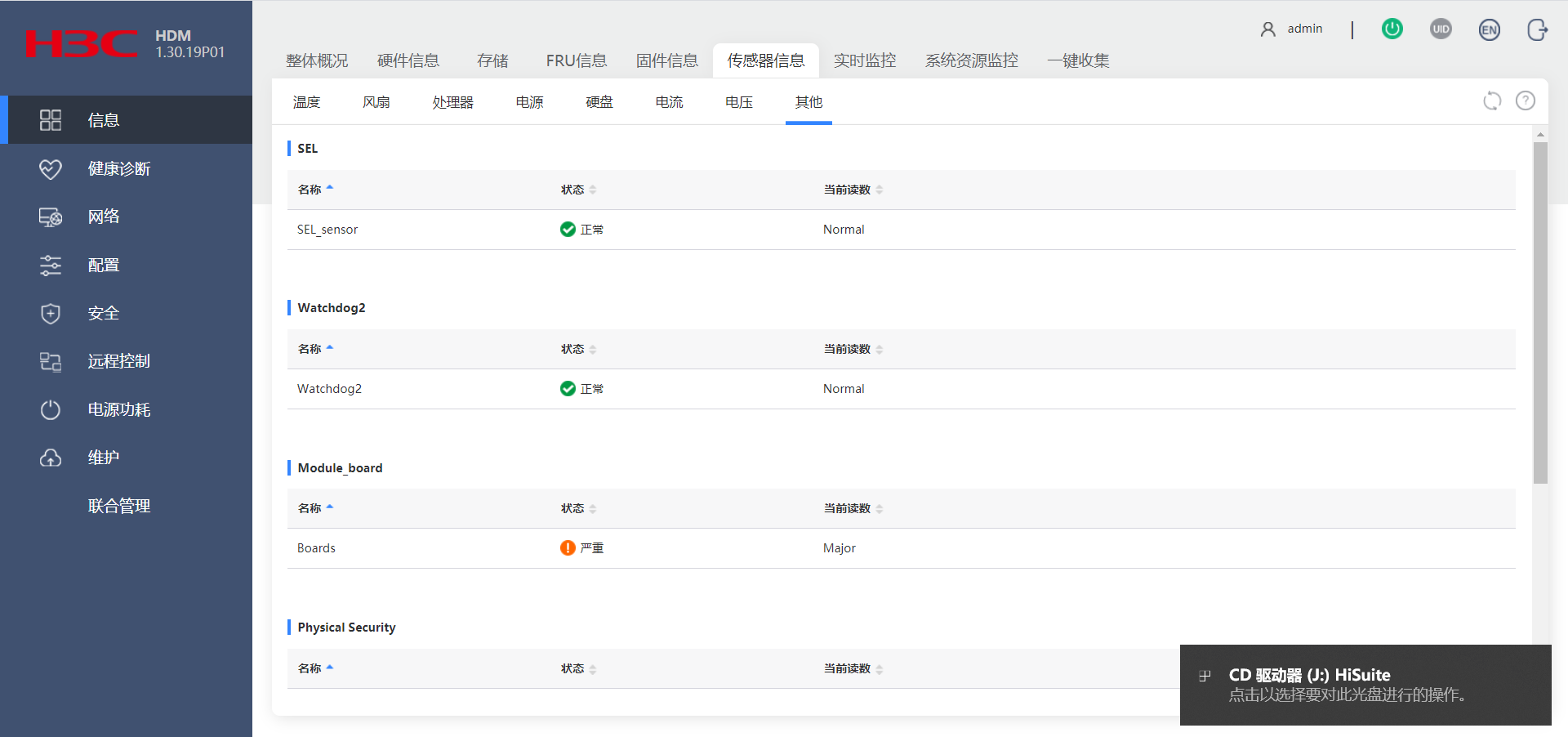Select 电源功耗 in the sidebar
This screenshot has height=737, width=1568.
(x=119, y=409)
